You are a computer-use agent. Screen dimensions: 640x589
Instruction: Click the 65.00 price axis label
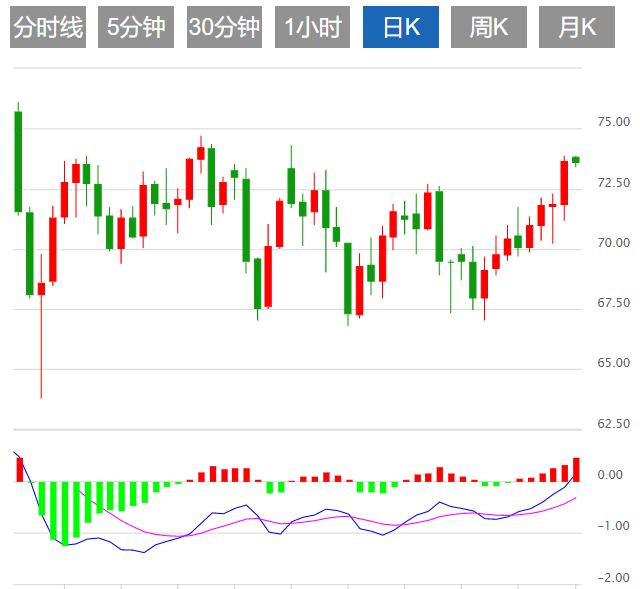point(612,363)
